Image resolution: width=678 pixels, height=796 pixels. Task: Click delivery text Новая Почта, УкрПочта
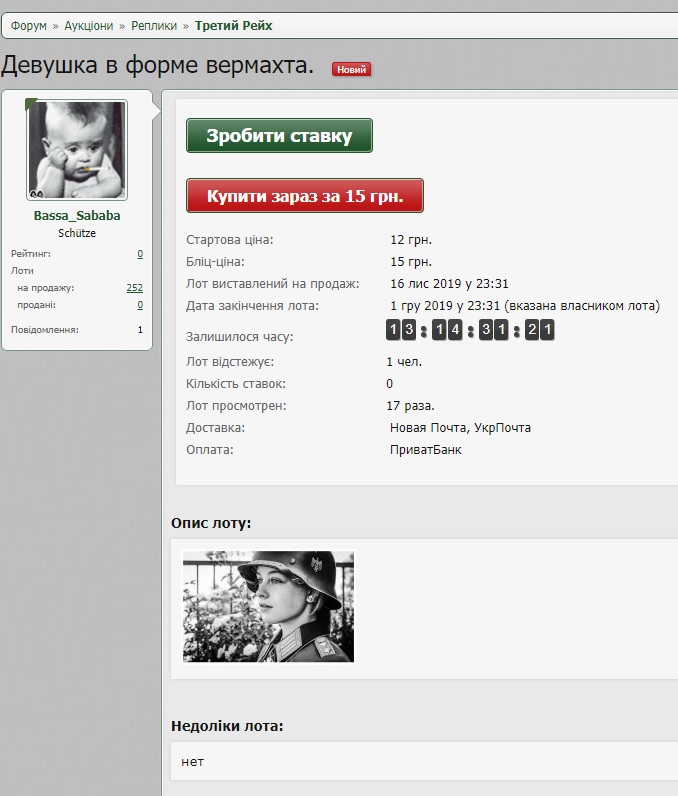460,427
